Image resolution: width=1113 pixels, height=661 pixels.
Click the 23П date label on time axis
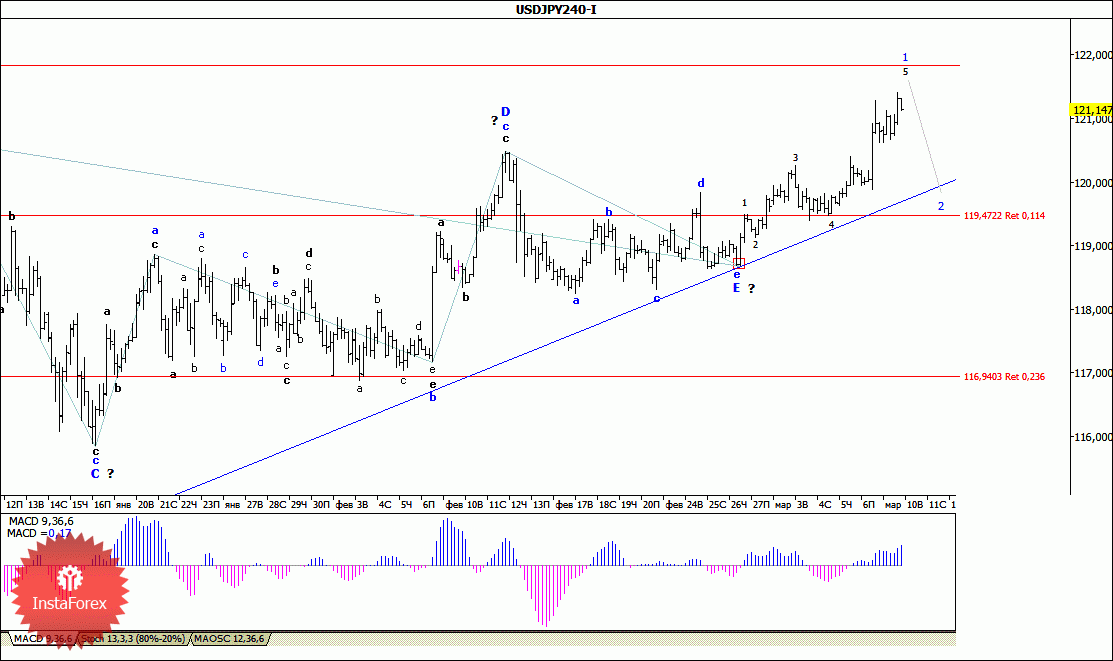(x=212, y=504)
